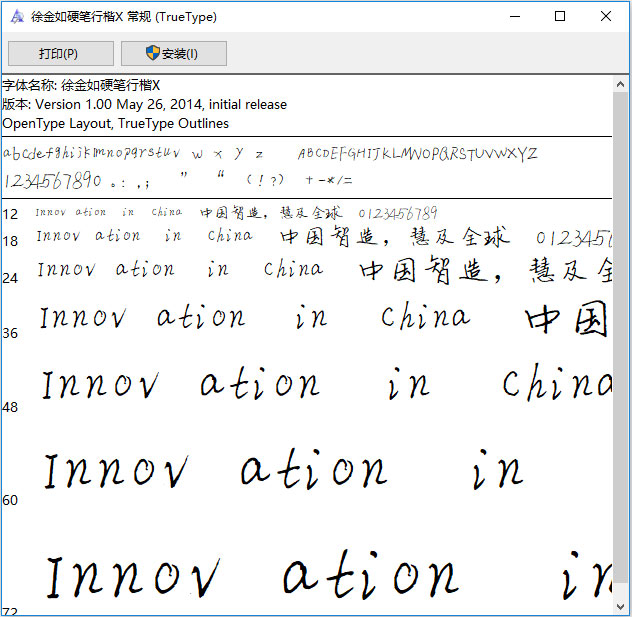Click the 安装(I) install button
This screenshot has height=617, width=632.
click(x=174, y=53)
